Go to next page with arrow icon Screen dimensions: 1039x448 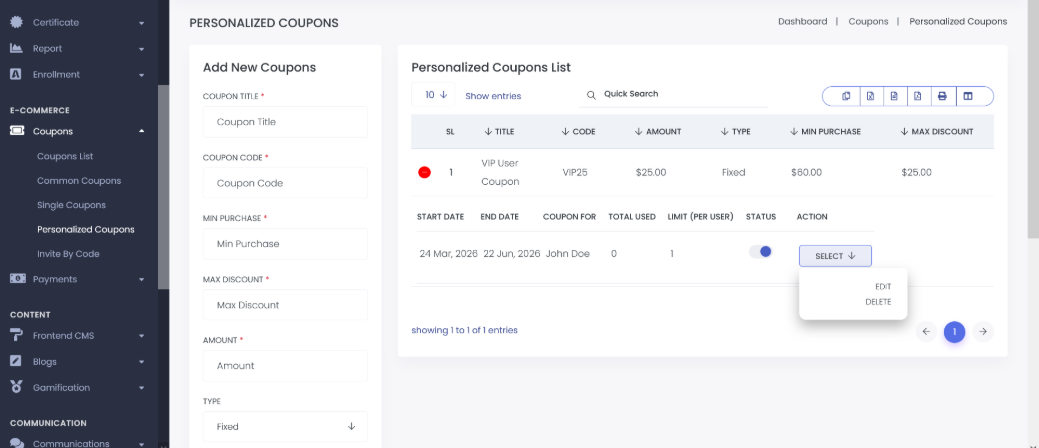coord(983,331)
